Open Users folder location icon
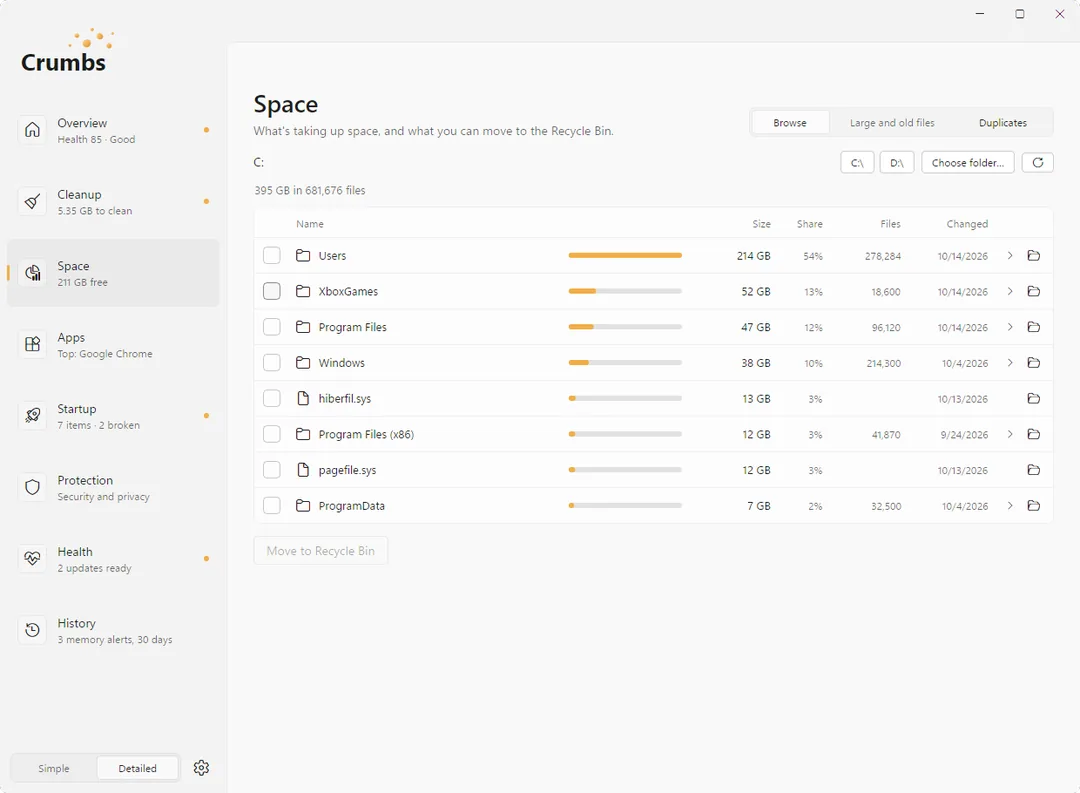 (x=1033, y=256)
